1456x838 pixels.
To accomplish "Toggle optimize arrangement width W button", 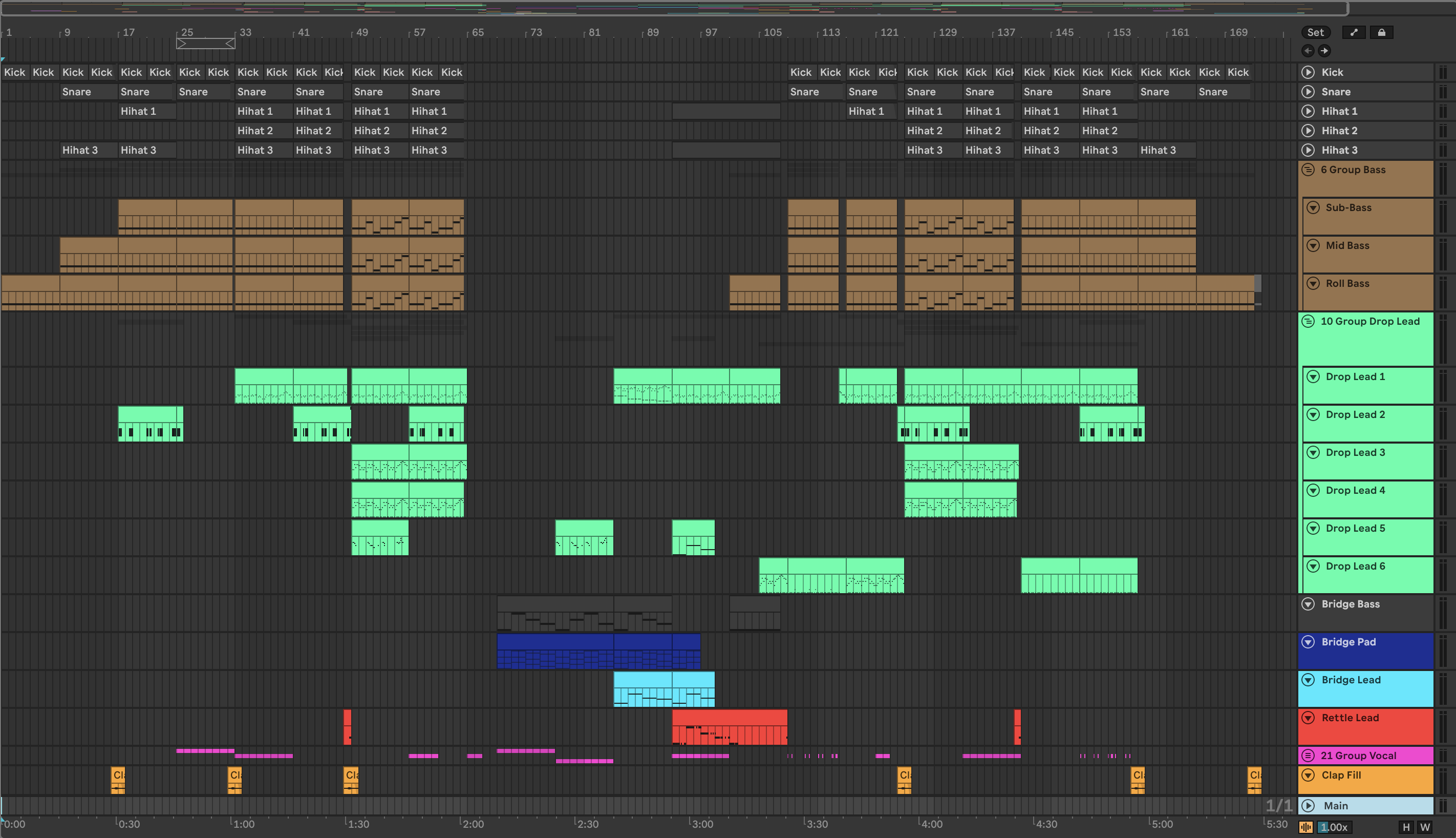I will coord(1425,827).
